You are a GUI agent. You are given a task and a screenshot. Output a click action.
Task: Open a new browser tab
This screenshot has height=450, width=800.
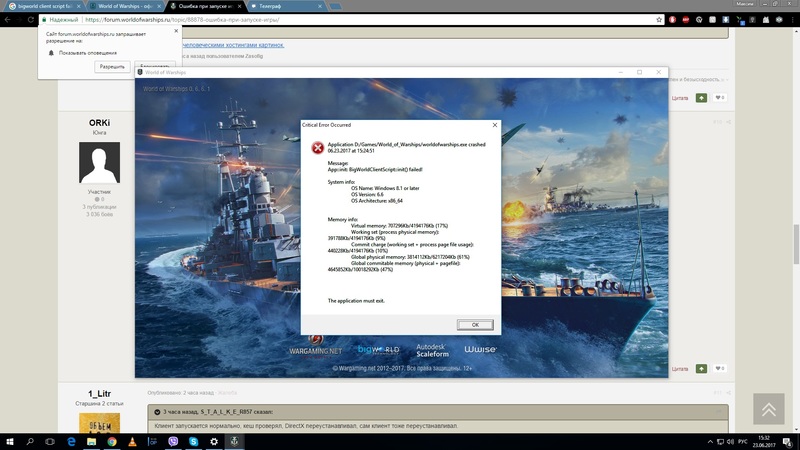pyautogui.click(x=335, y=6)
